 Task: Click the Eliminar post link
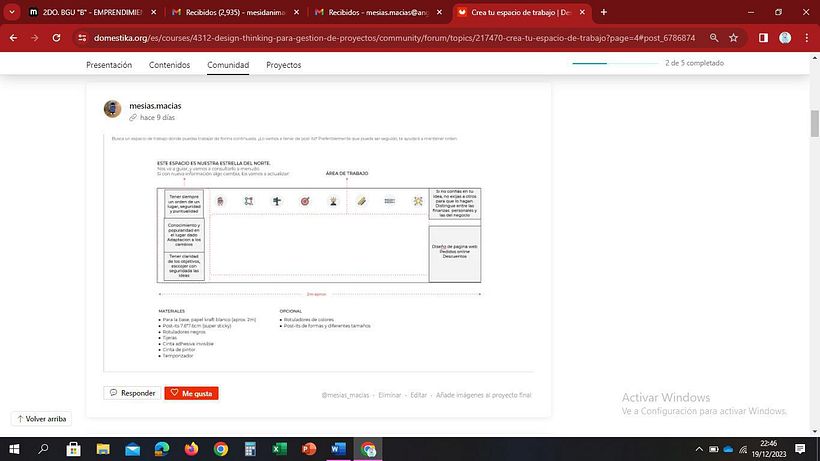pyautogui.click(x=390, y=395)
